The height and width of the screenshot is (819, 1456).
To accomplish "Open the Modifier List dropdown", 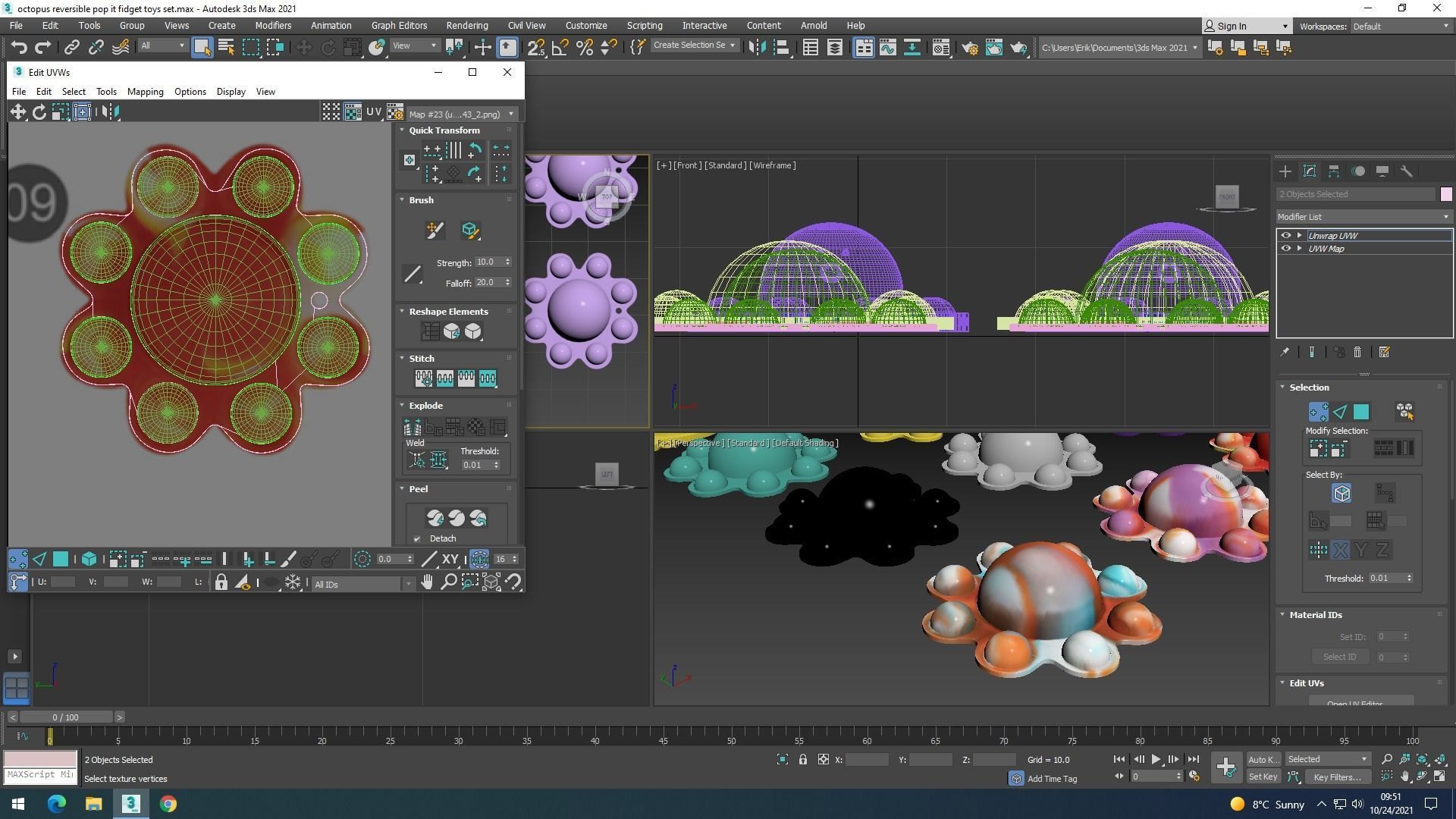I will point(1363,217).
